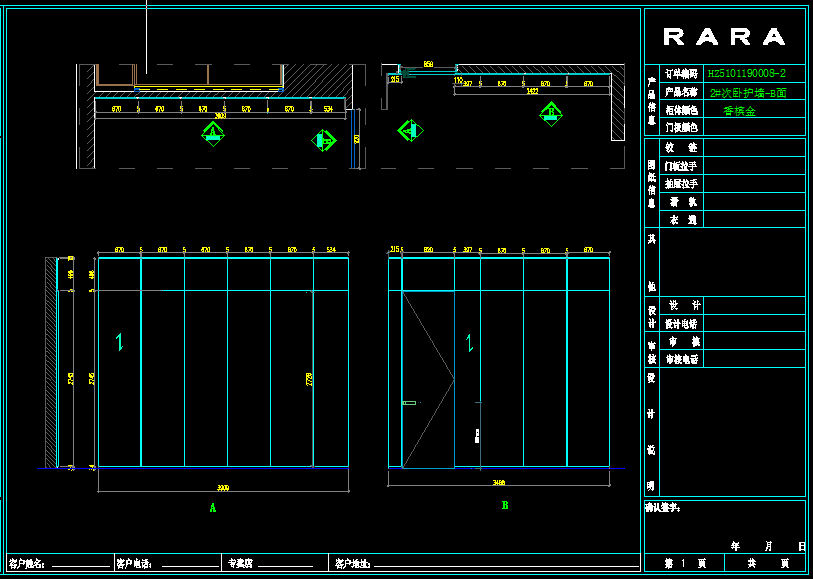Select the 3900 overall dimension under elevation A
The width and height of the screenshot is (813, 579).
[x=221, y=487]
